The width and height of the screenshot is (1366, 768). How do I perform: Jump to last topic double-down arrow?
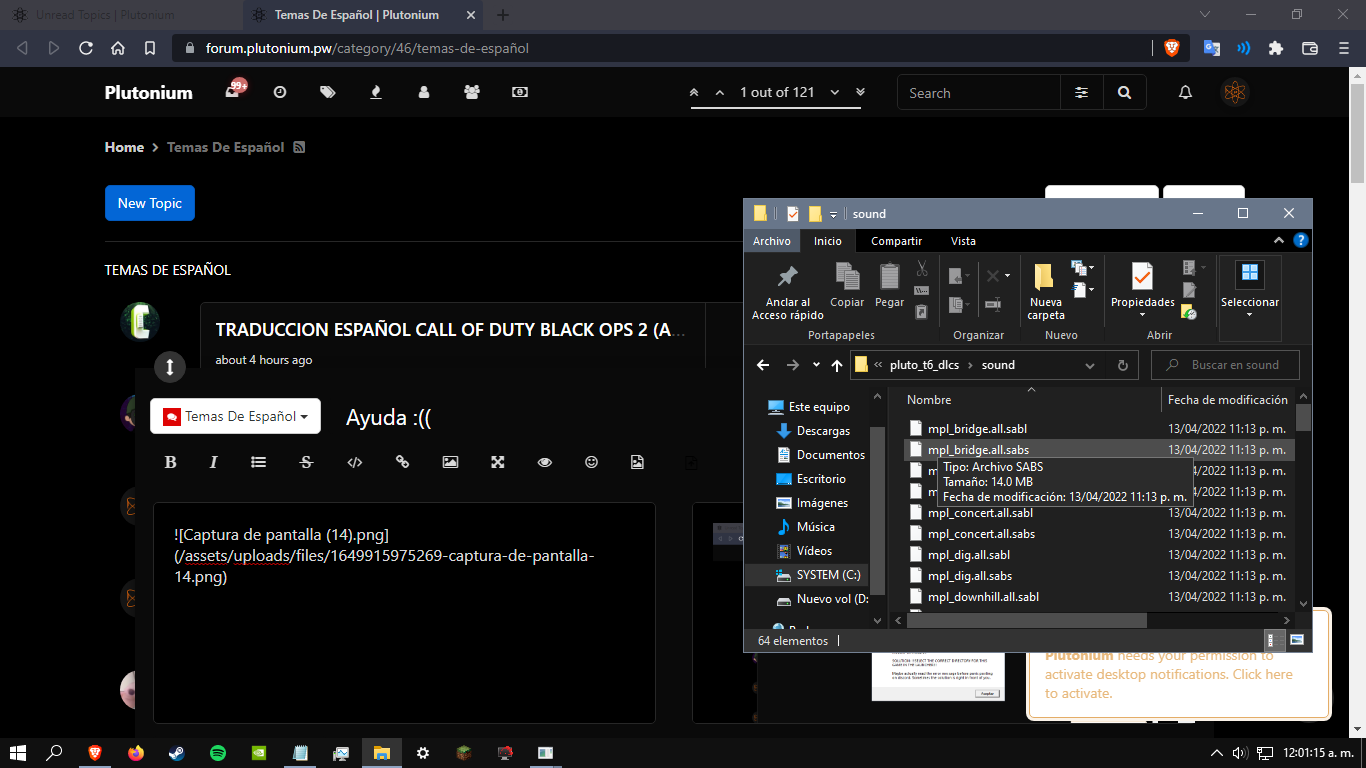click(x=860, y=92)
